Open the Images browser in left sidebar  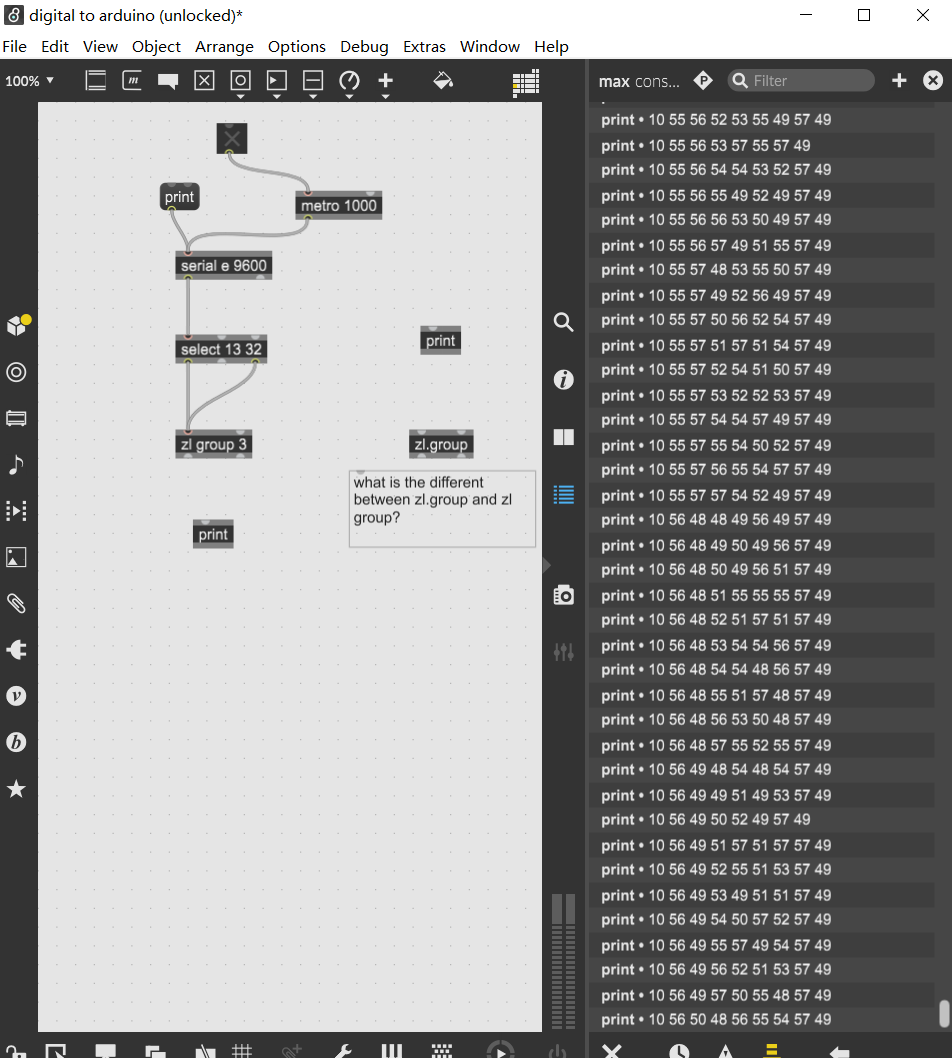tap(16, 557)
